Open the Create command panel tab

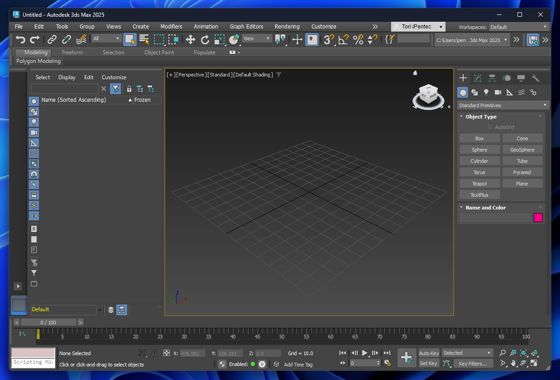[463, 78]
